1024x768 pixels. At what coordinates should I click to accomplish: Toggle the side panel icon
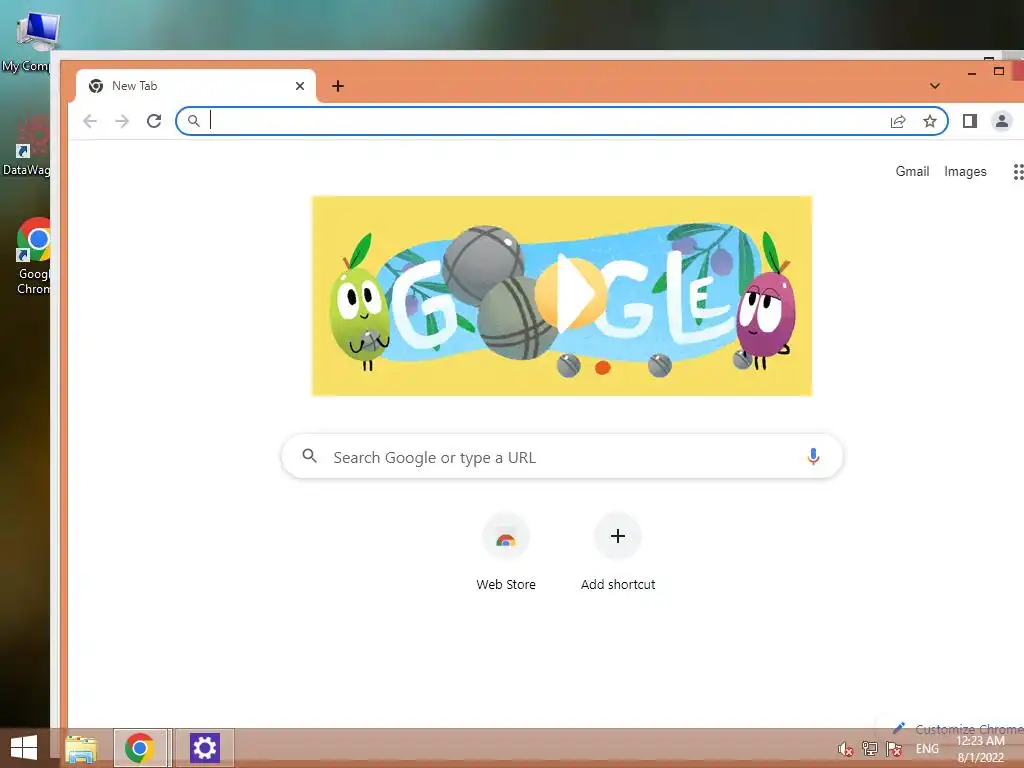pyautogui.click(x=970, y=121)
